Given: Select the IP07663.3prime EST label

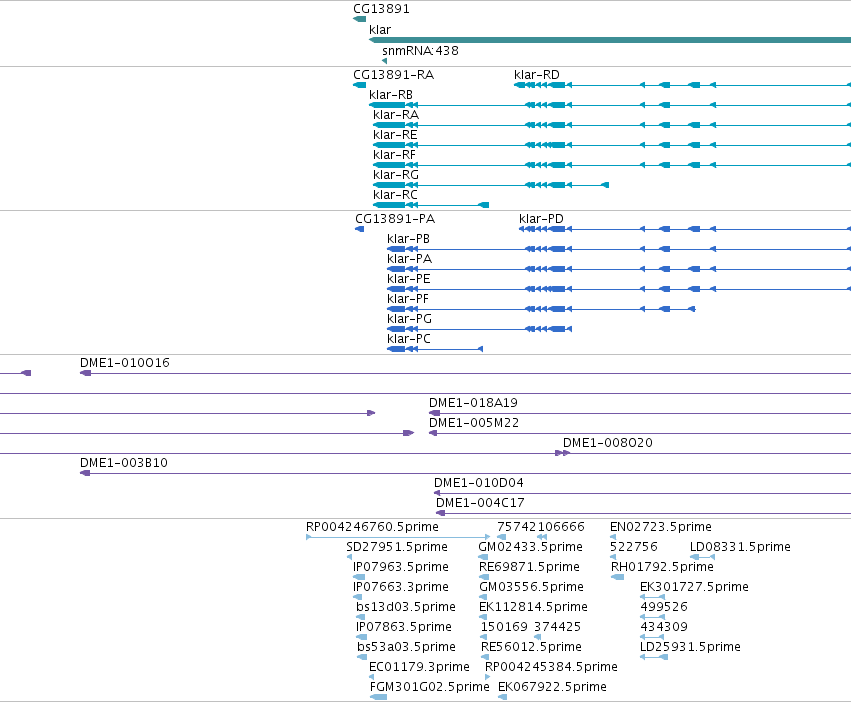Looking at the screenshot, I should (401, 587).
